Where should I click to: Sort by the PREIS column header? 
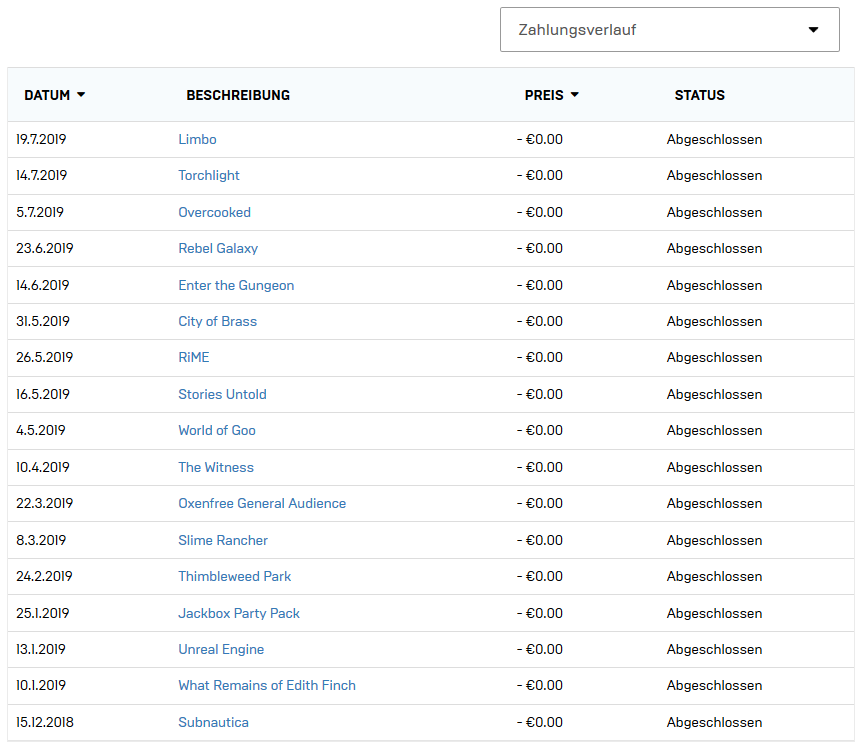coord(551,95)
